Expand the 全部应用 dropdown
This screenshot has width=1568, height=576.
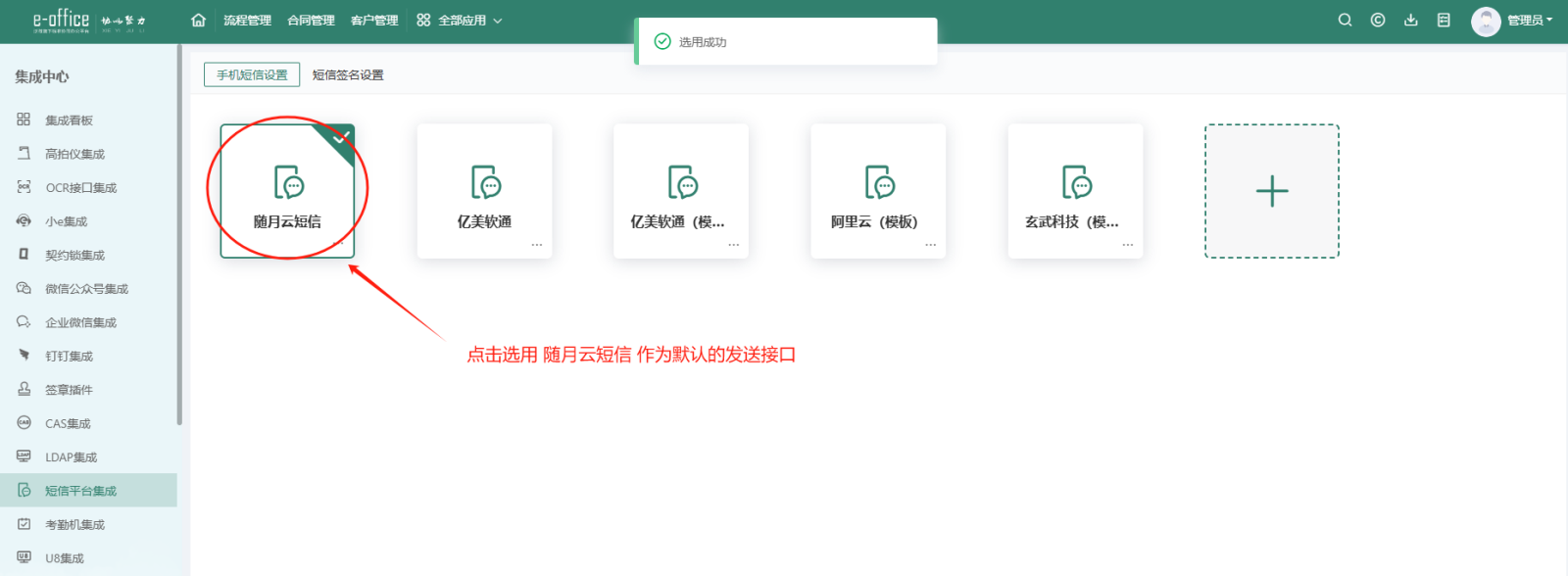point(459,20)
